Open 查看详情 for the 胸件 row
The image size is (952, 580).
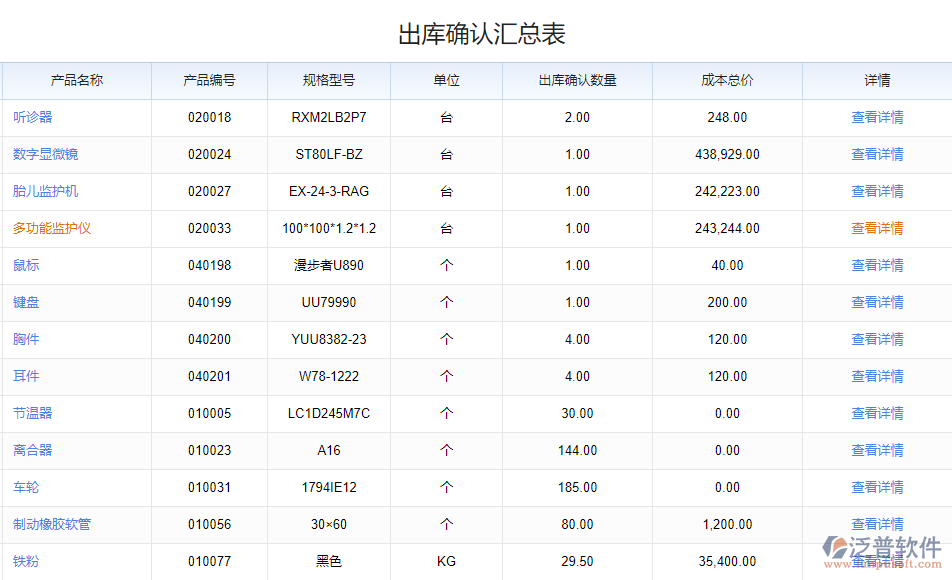tap(877, 339)
